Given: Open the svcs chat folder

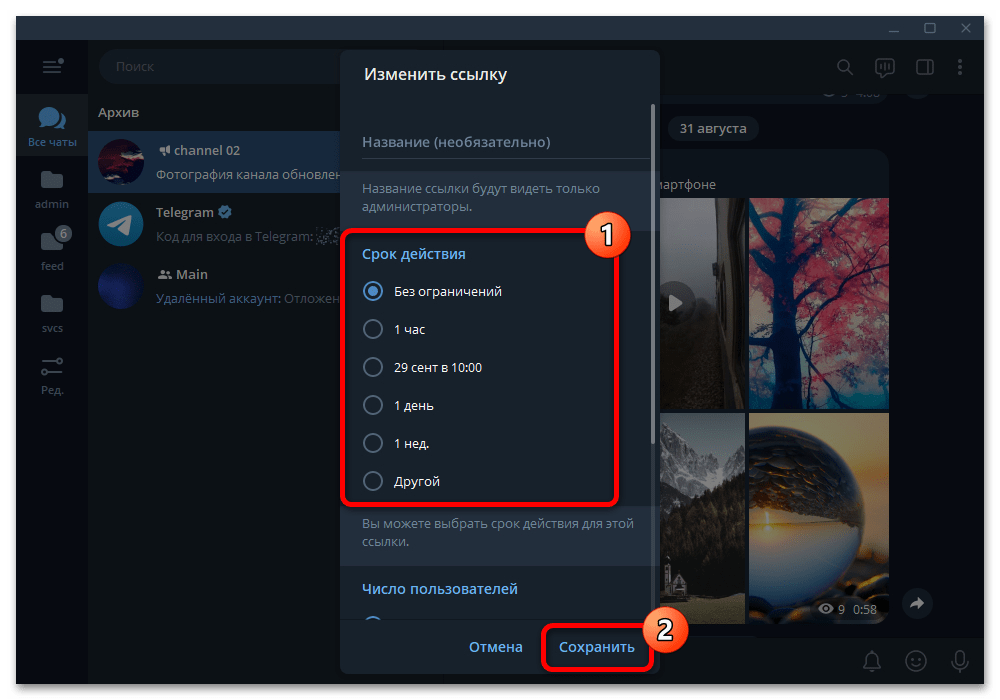Looking at the screenshot, I should pyautogui.click(x=52, y=312).
